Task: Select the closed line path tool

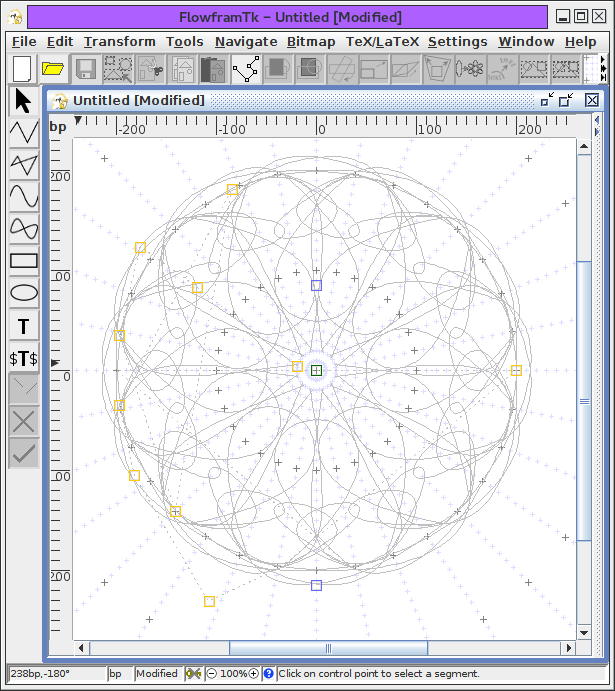Action: [x=24, y=165]
